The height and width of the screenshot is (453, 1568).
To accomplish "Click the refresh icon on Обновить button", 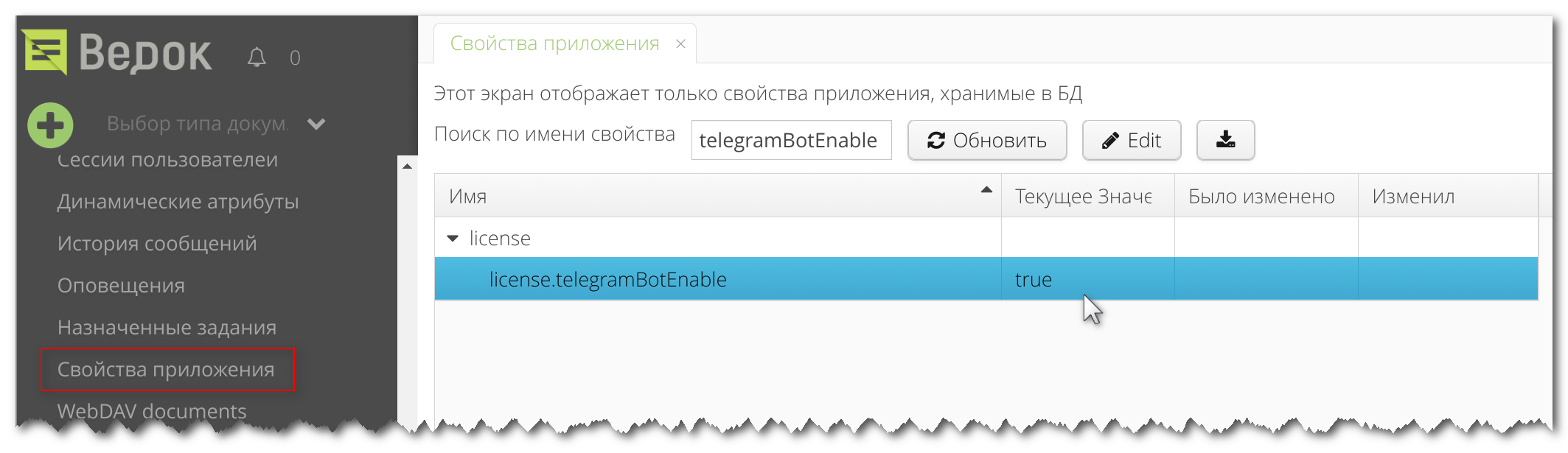I will pos(936,140).
